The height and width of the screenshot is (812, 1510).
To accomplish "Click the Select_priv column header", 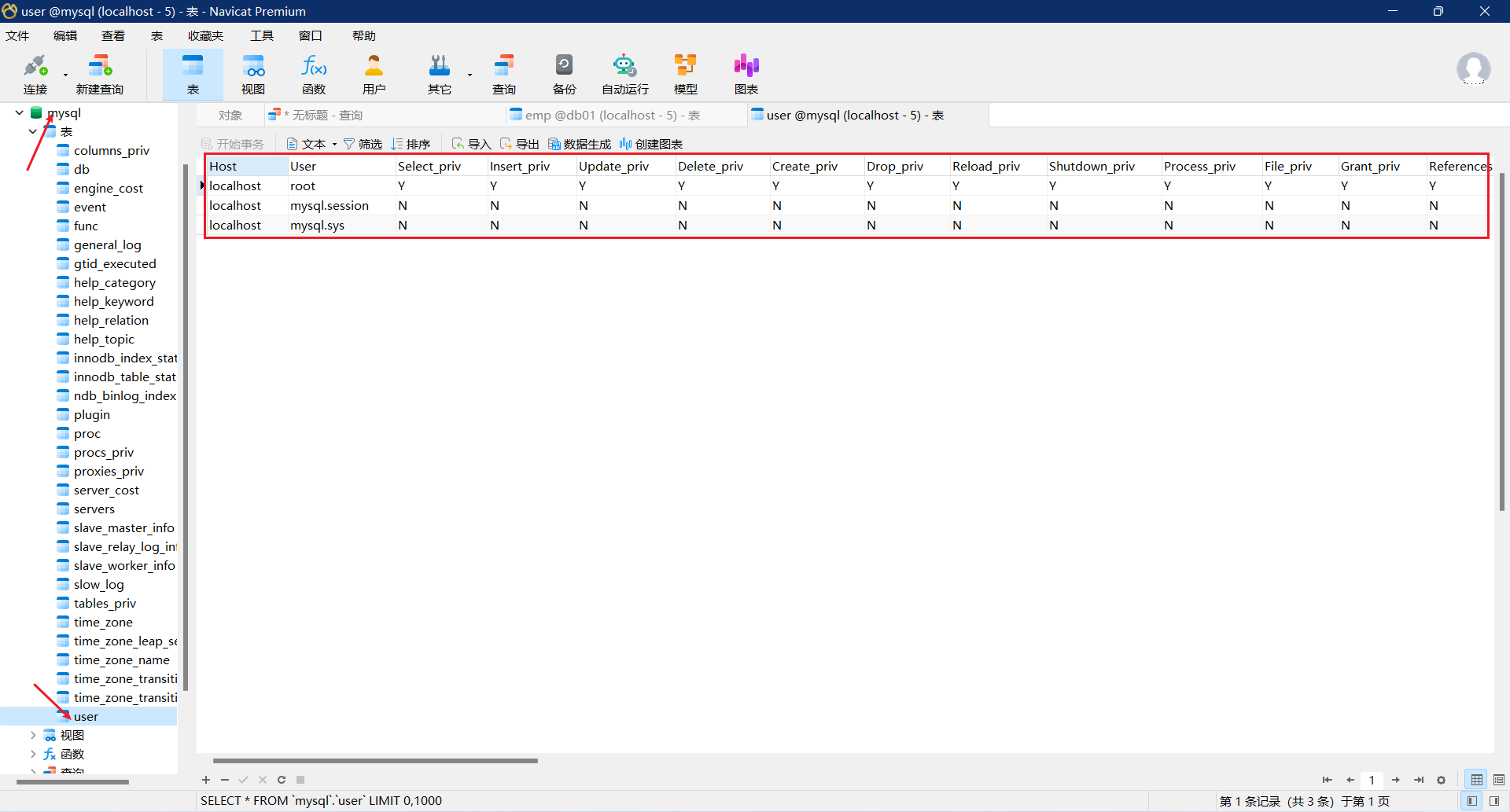I will (440, 166).
